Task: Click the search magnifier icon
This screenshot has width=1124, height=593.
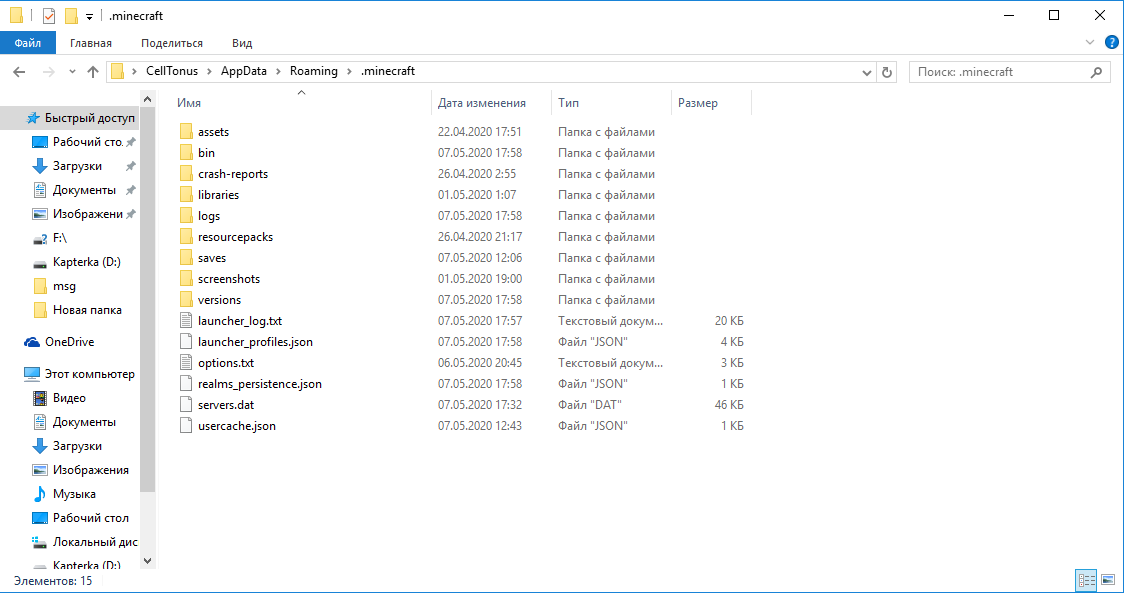Action: [x=1096, y=72]
